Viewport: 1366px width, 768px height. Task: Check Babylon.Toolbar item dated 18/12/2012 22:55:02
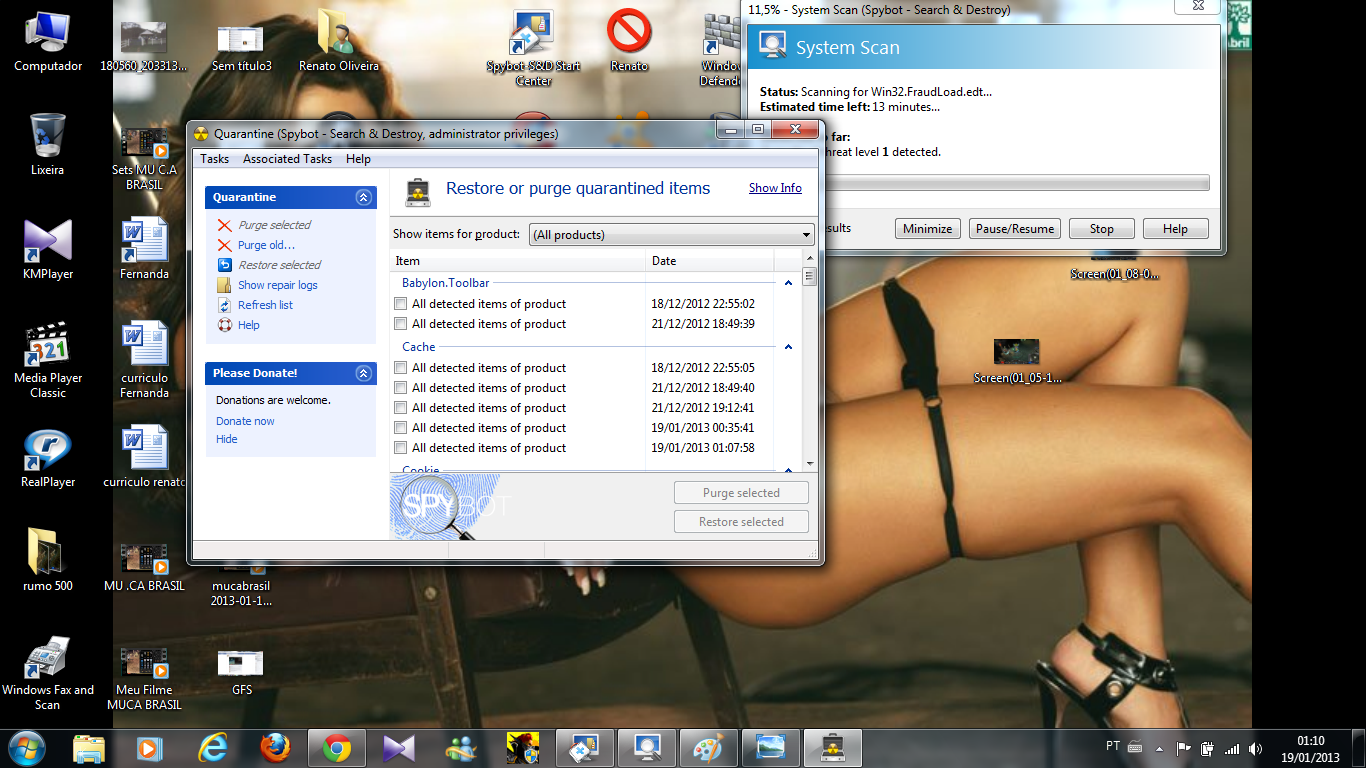click(401, 304)
